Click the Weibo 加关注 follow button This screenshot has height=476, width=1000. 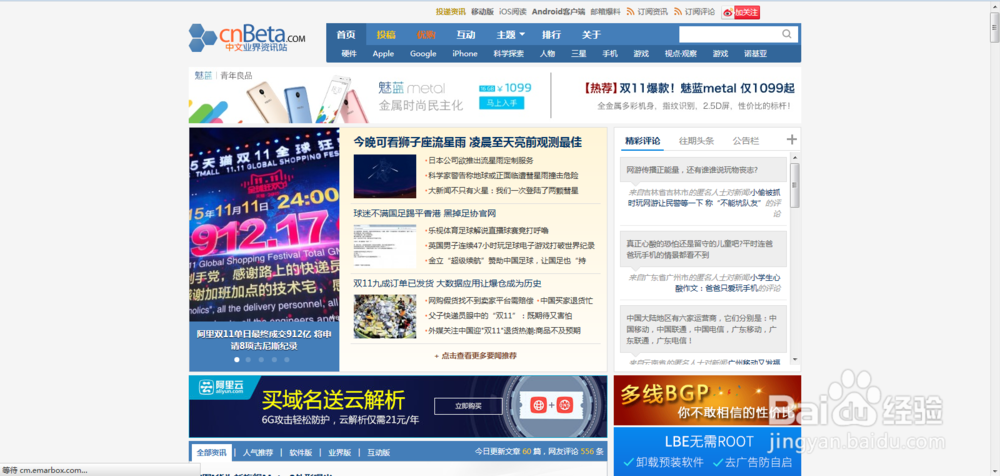click(x=740, y=12)
